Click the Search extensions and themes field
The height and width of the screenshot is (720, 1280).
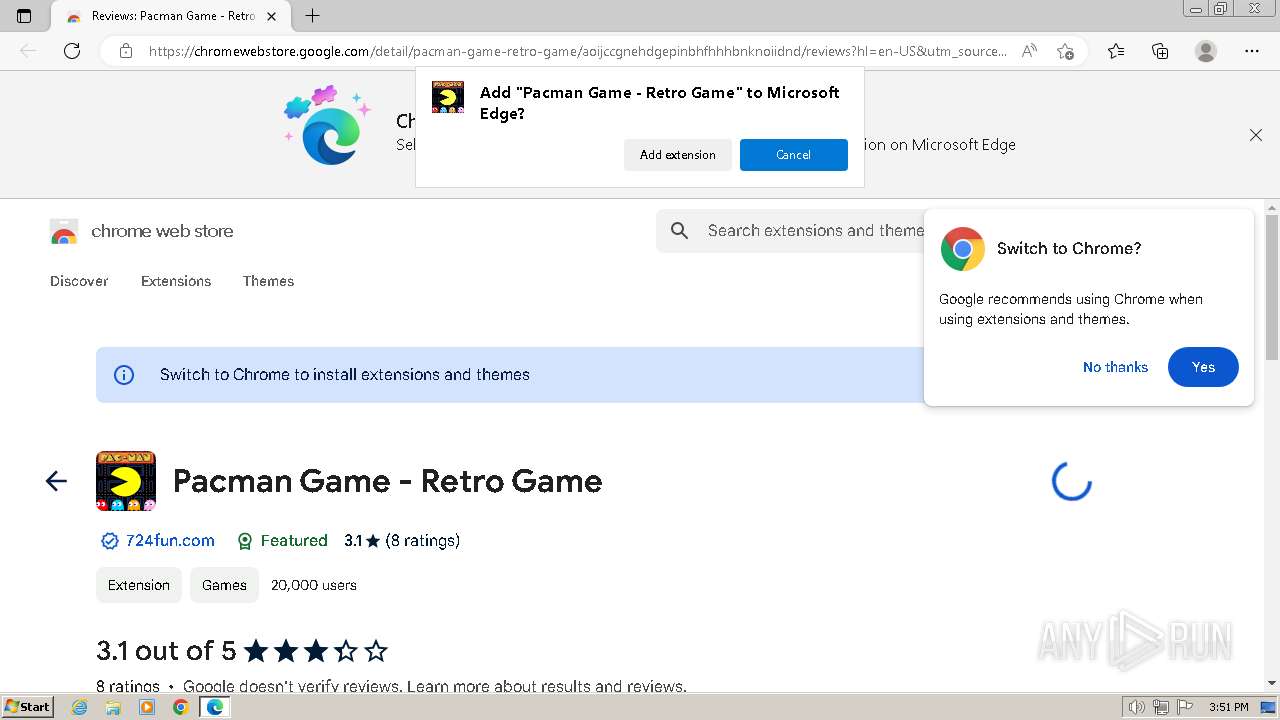pos(815,231)
